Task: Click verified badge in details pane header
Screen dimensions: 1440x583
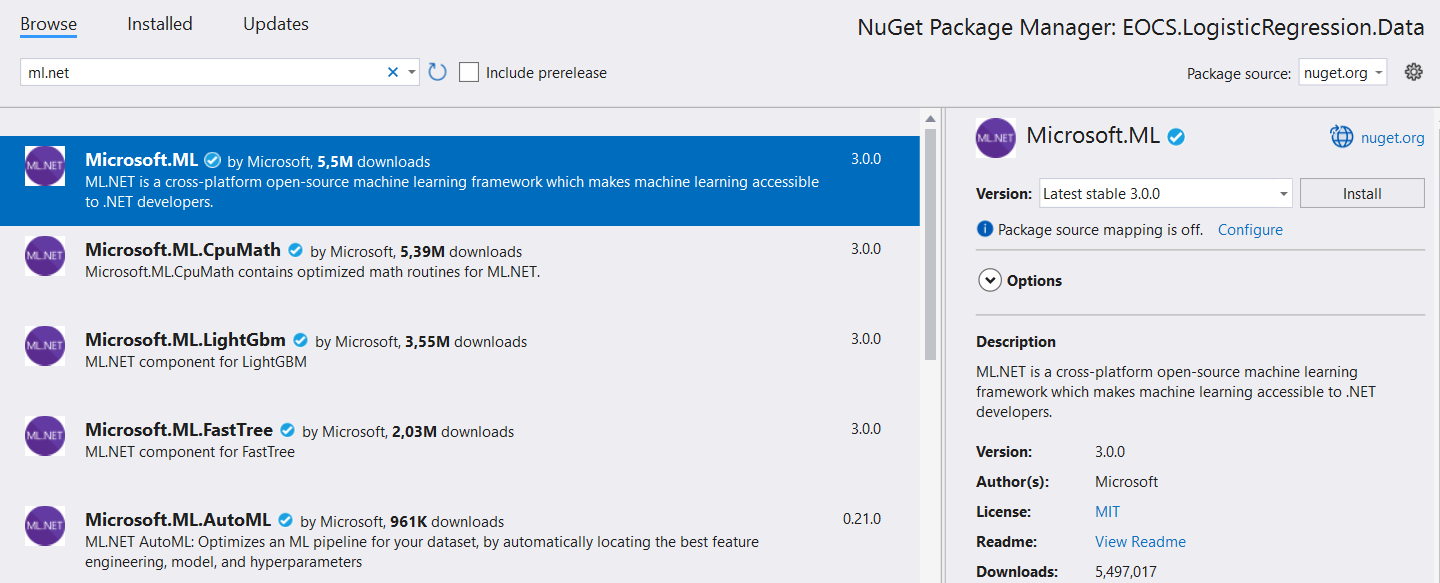Action: (x=1177, y=137)
